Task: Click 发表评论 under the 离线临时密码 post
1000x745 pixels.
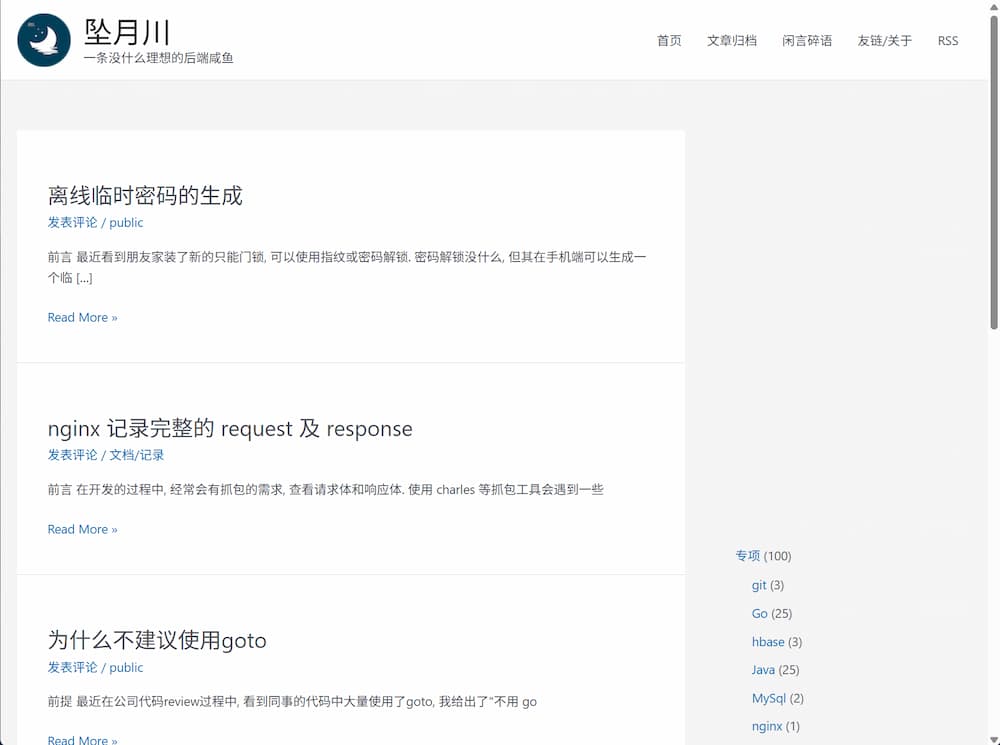Action: pyautogui.click(x=73, y=222)
